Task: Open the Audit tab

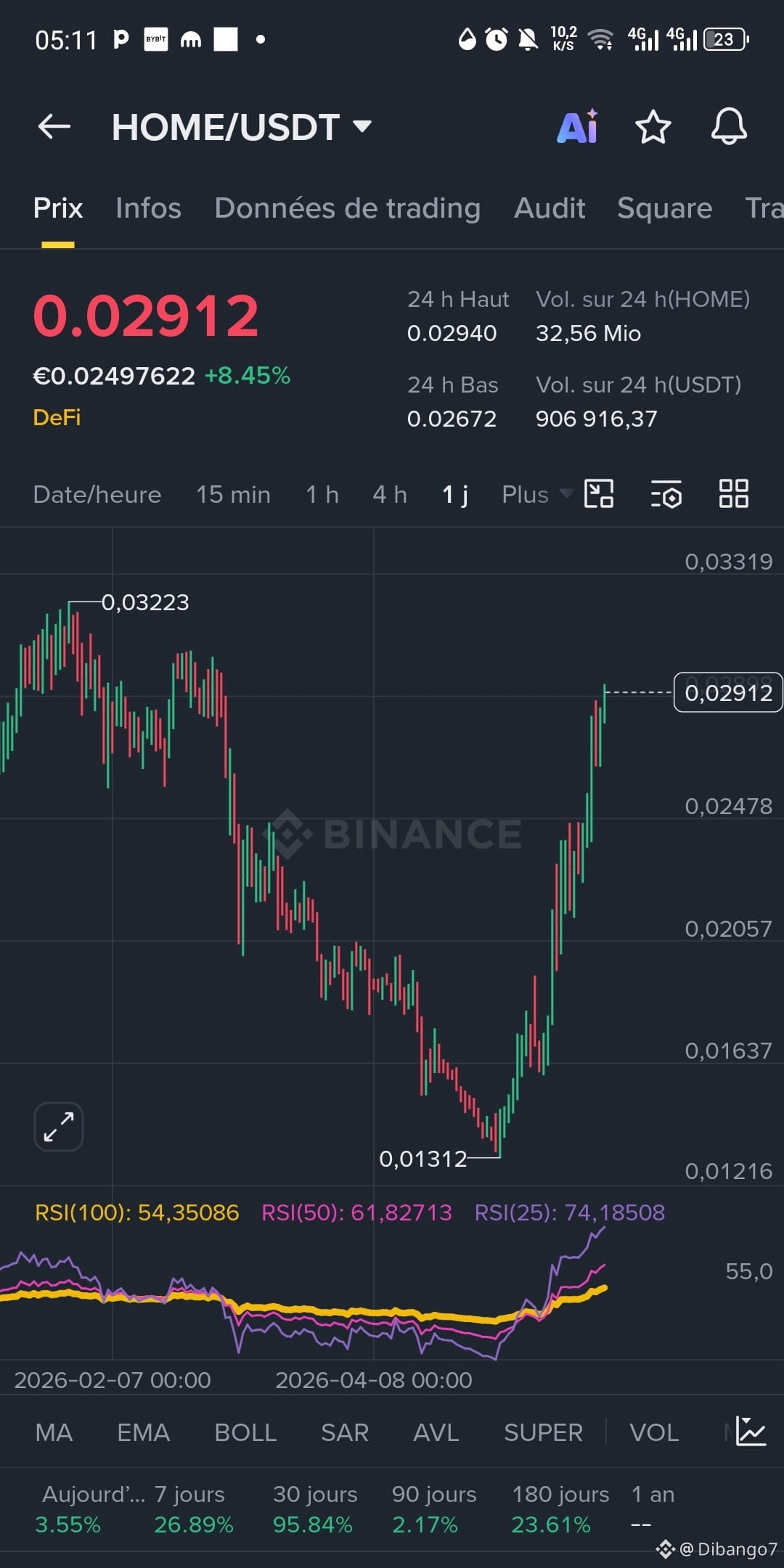Action: pyautogui.click(x=550, y=208)
